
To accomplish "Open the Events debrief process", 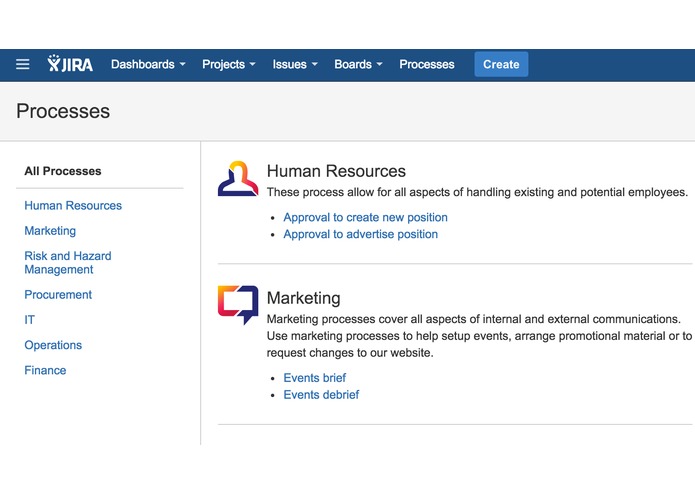I will tap(321, 395).
